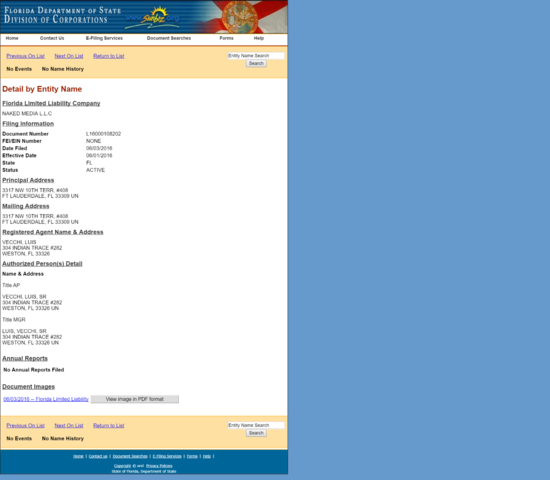Follow the lower Next On List link
This screenshot has width=550, height=480.
(69, 426)
